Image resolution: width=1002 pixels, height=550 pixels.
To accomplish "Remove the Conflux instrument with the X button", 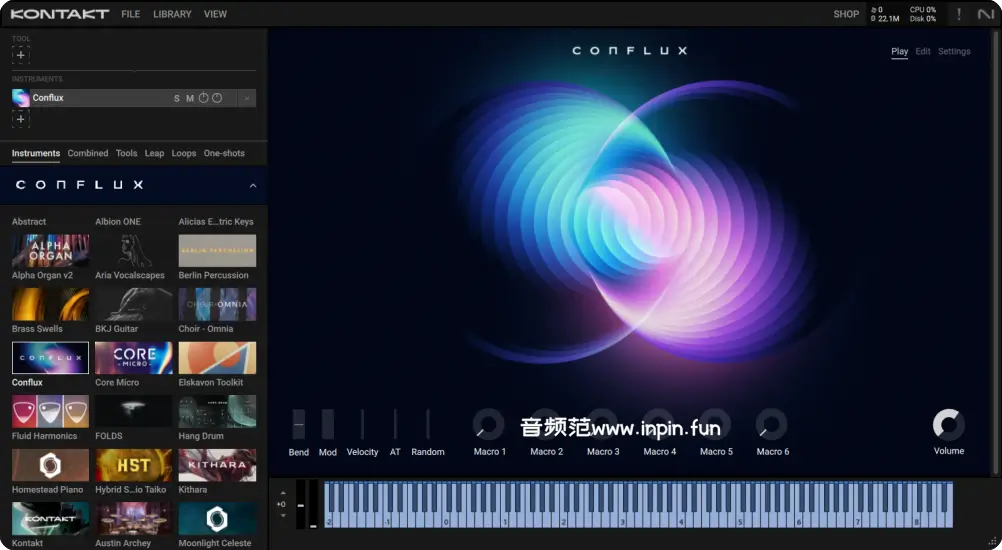I will (x=247, y=98).
